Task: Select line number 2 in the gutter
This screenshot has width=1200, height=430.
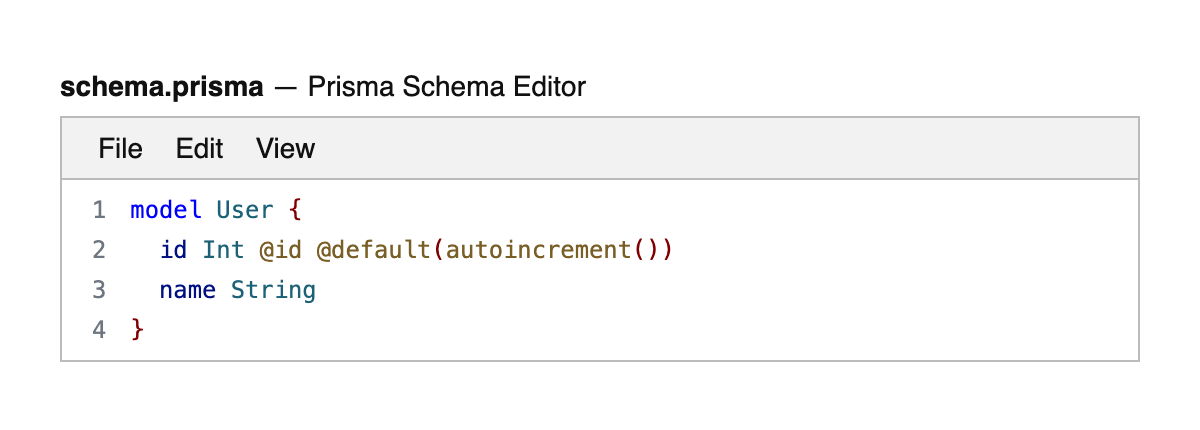Action: pyautogui.click(x=98, y=250)
